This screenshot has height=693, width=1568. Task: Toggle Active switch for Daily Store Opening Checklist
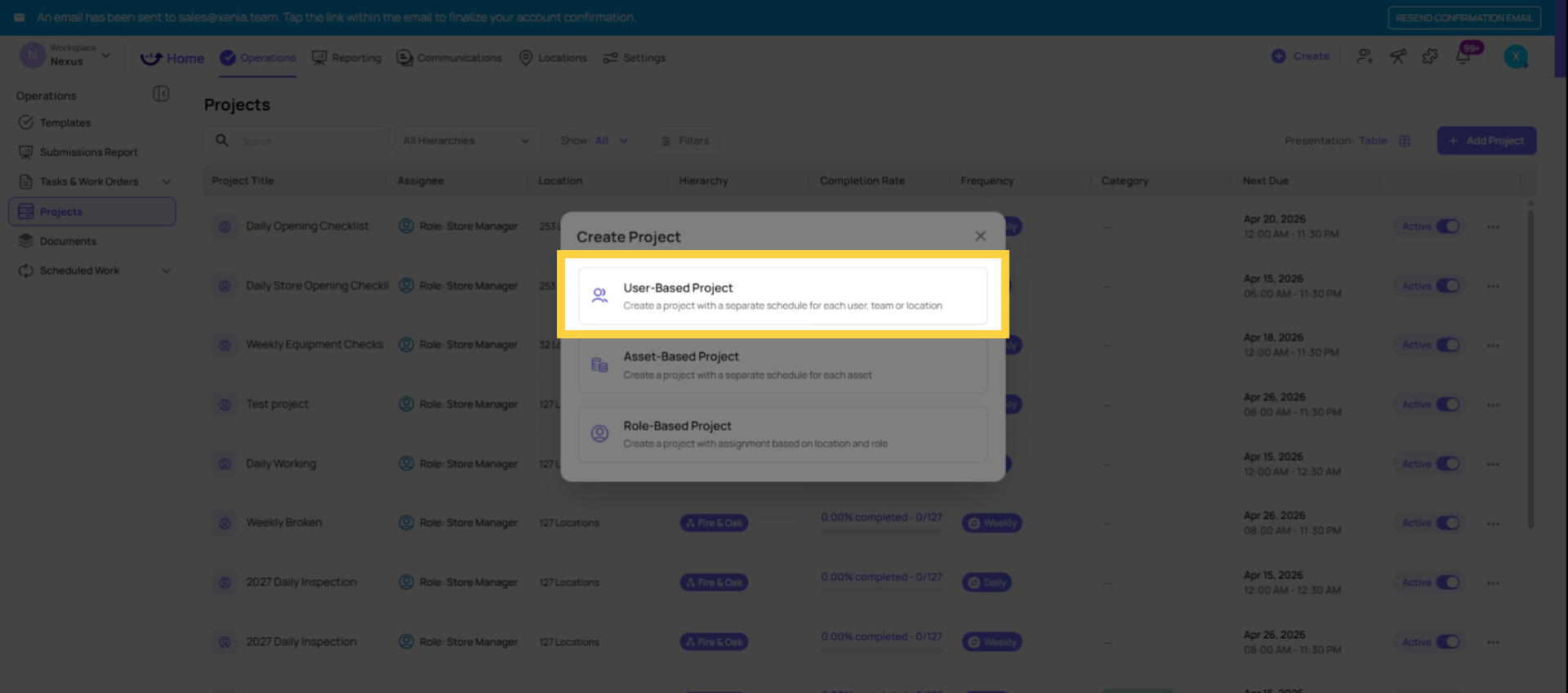tap(1448, 286)
